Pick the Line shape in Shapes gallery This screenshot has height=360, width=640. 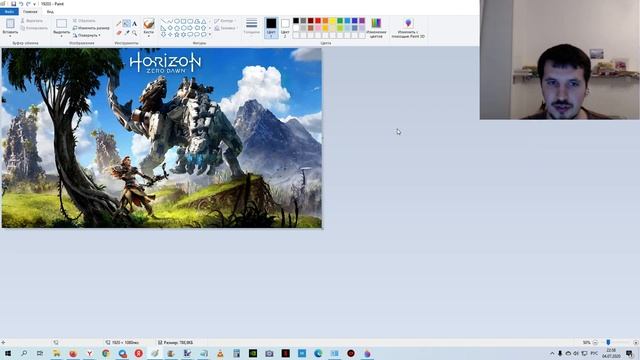pos(163,21)
